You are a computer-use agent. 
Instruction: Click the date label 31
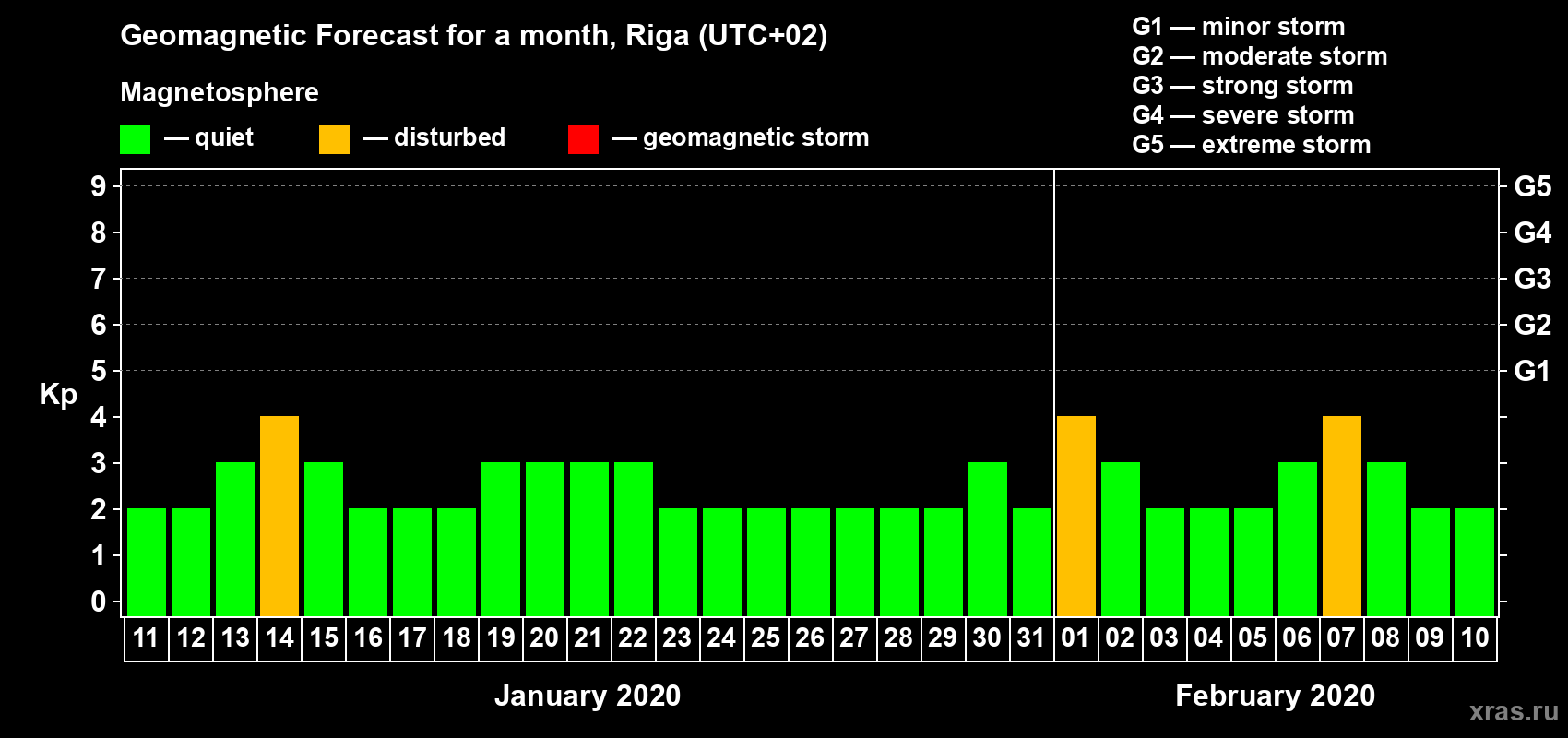1030,637
